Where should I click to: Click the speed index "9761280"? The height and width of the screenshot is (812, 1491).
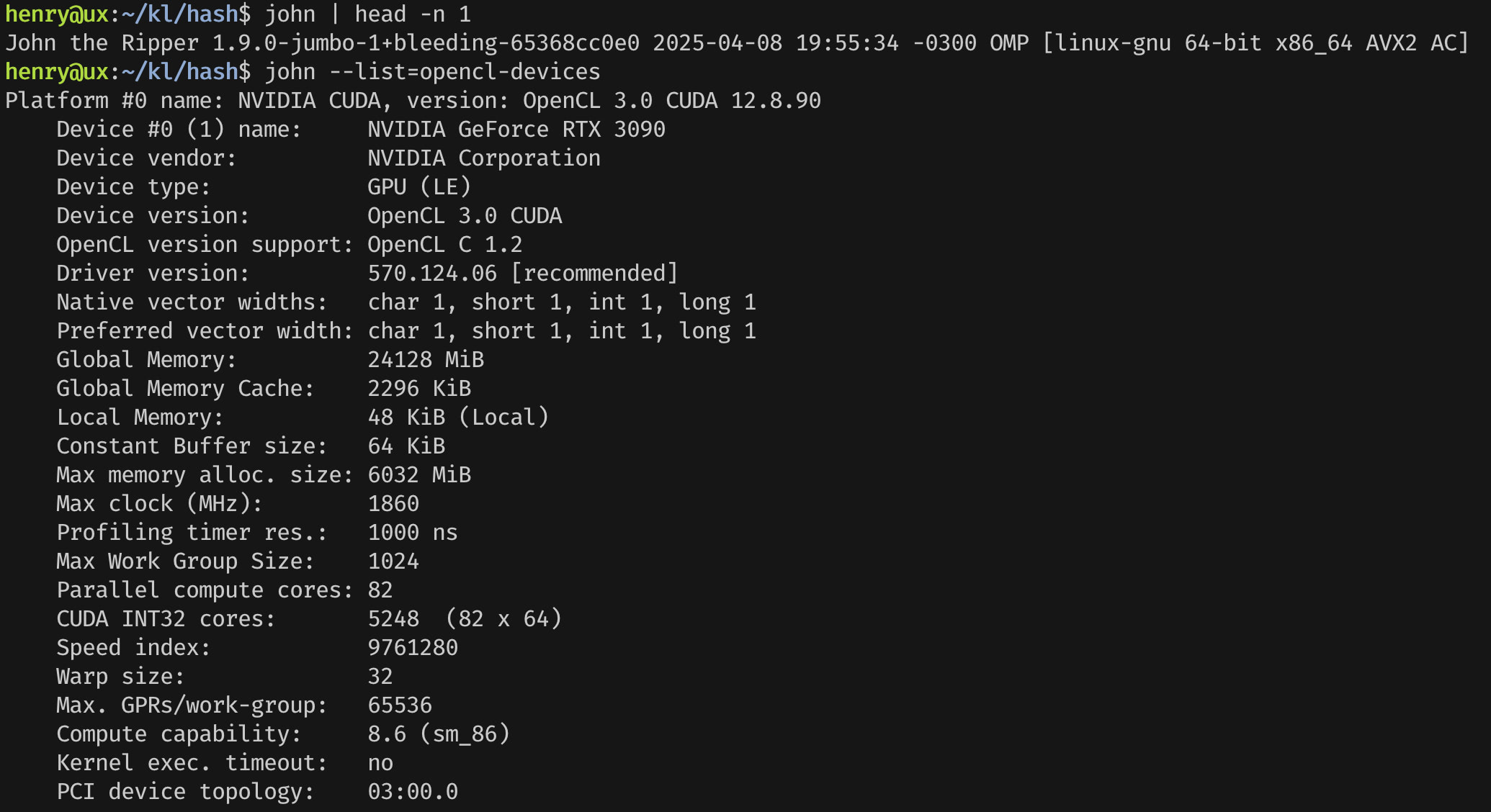tap(412, 648)
